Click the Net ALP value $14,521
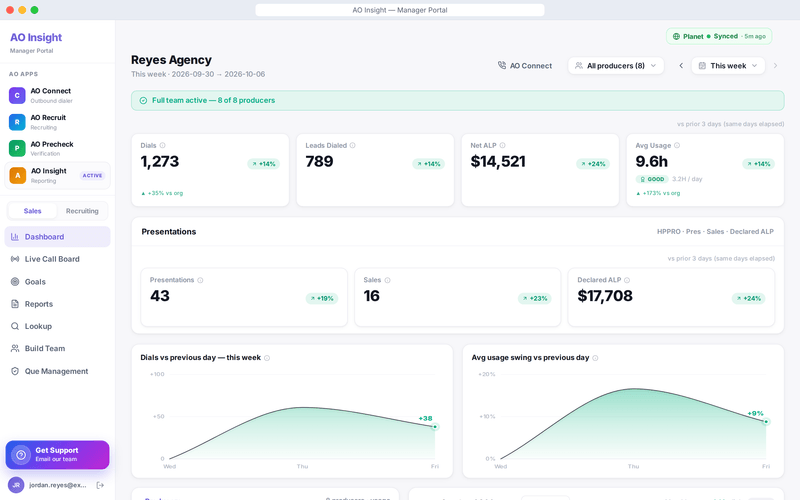 [498, 162]
